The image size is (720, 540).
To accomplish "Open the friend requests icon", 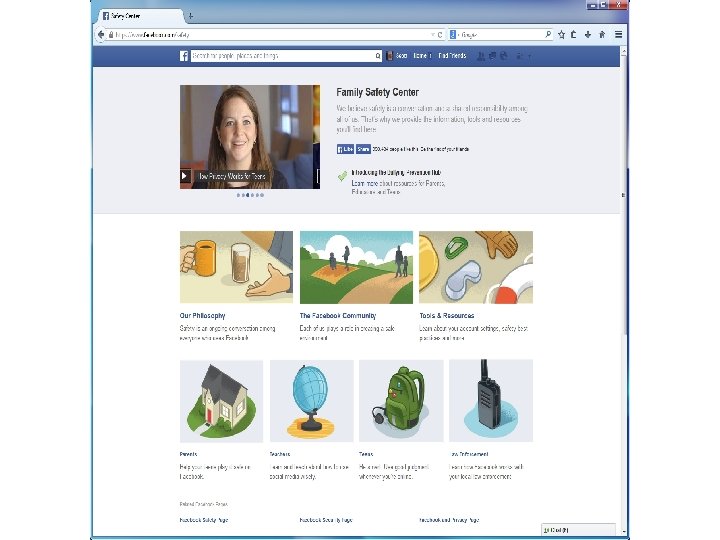I will 481,56.
